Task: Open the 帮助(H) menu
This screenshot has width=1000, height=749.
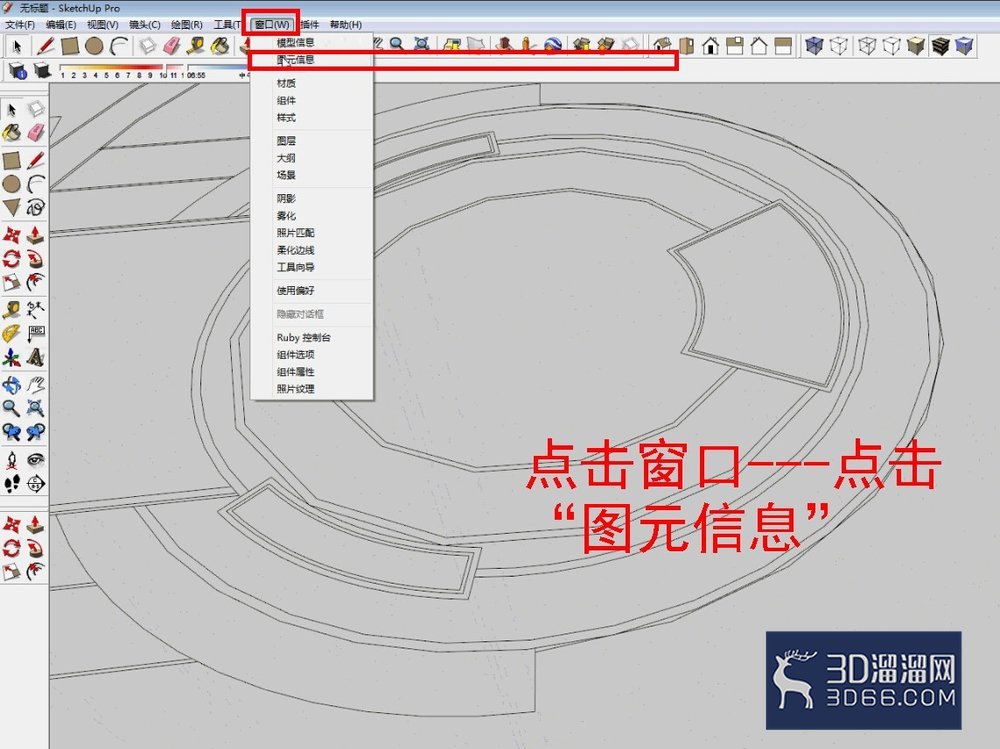Action: [346, 24]
